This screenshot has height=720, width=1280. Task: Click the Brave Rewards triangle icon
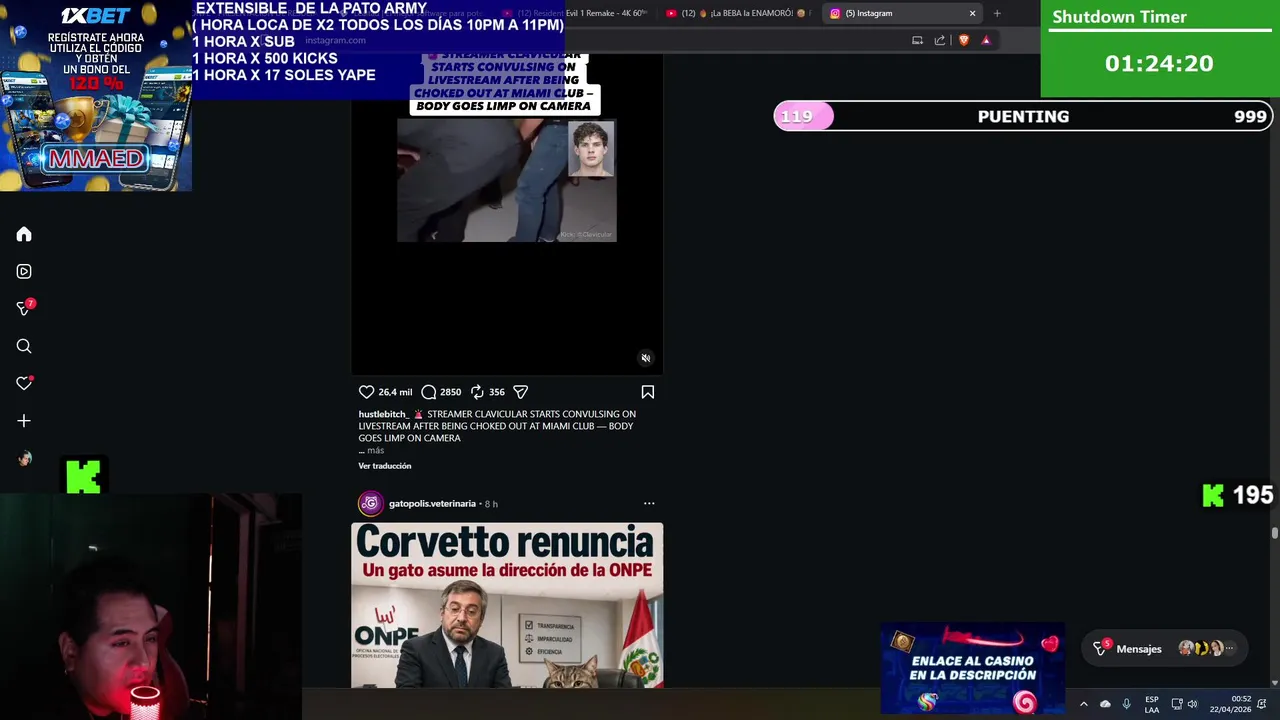986,40
